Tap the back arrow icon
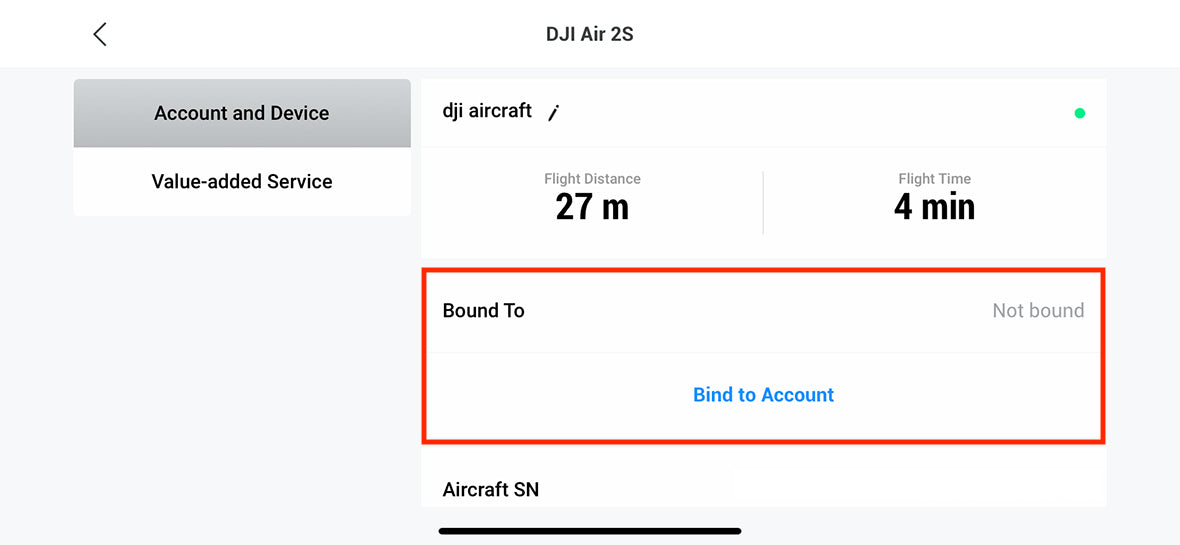Screen dimensions: 1180x545 tap(99, 34)
